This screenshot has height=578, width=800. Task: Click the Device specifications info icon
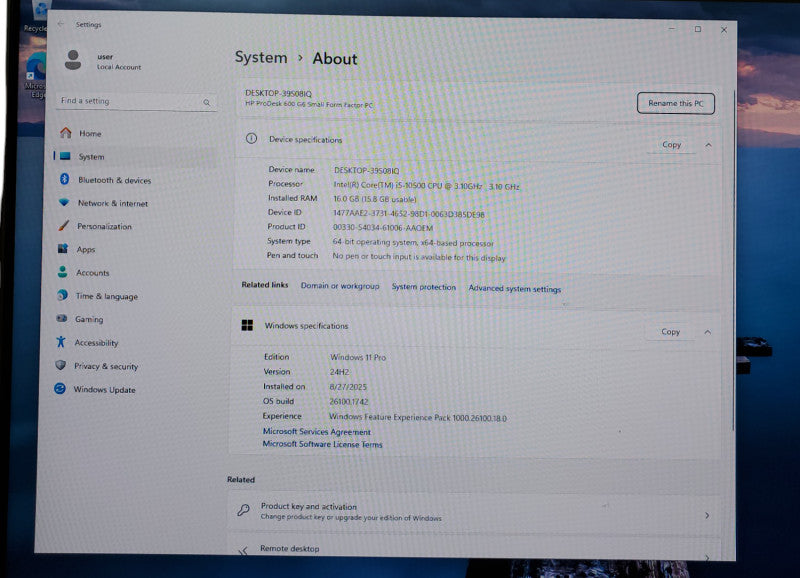pos(251,138)
